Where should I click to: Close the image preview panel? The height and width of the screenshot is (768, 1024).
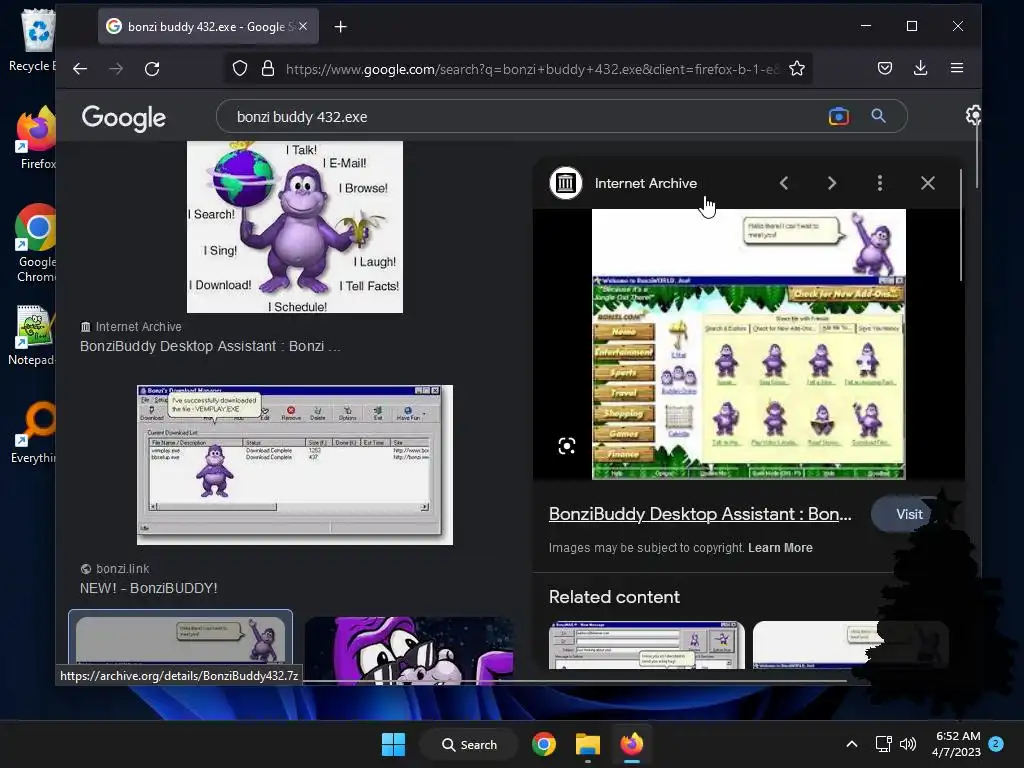927,184
